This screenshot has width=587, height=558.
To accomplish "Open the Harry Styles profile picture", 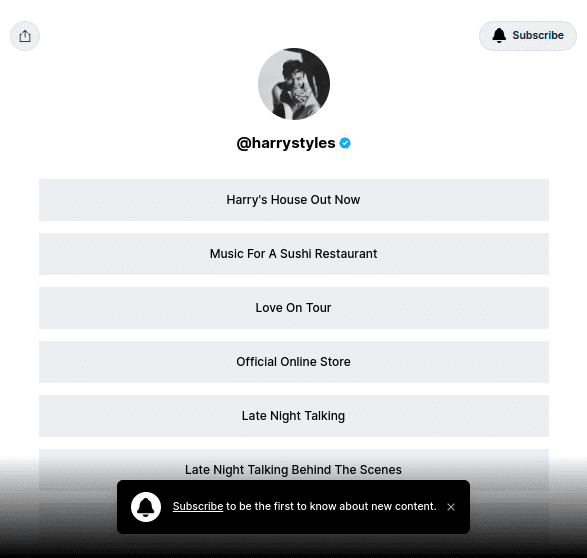I will (294, 84).
